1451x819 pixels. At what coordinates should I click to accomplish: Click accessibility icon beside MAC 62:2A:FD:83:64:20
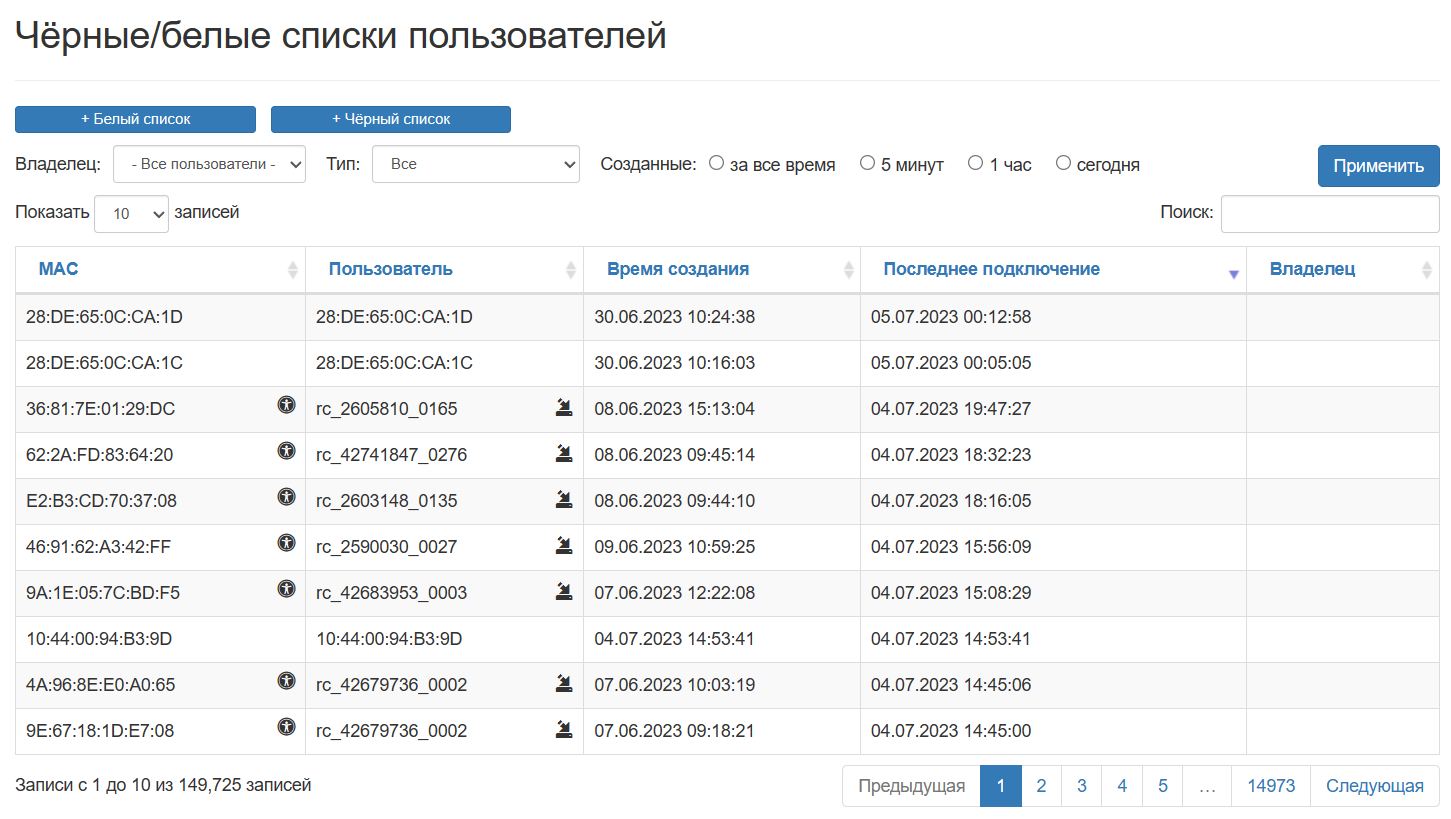click(287, 451)
